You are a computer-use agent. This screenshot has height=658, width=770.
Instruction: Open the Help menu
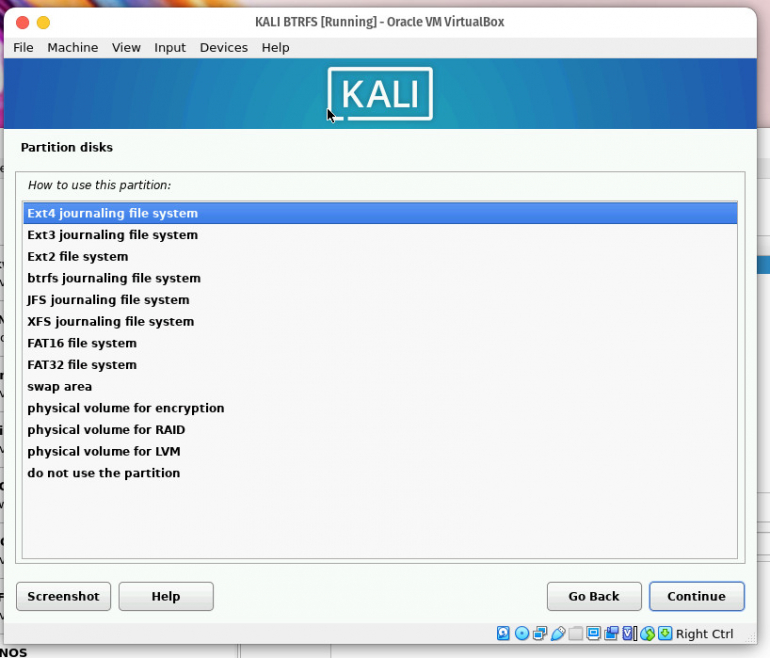[275, 48]
